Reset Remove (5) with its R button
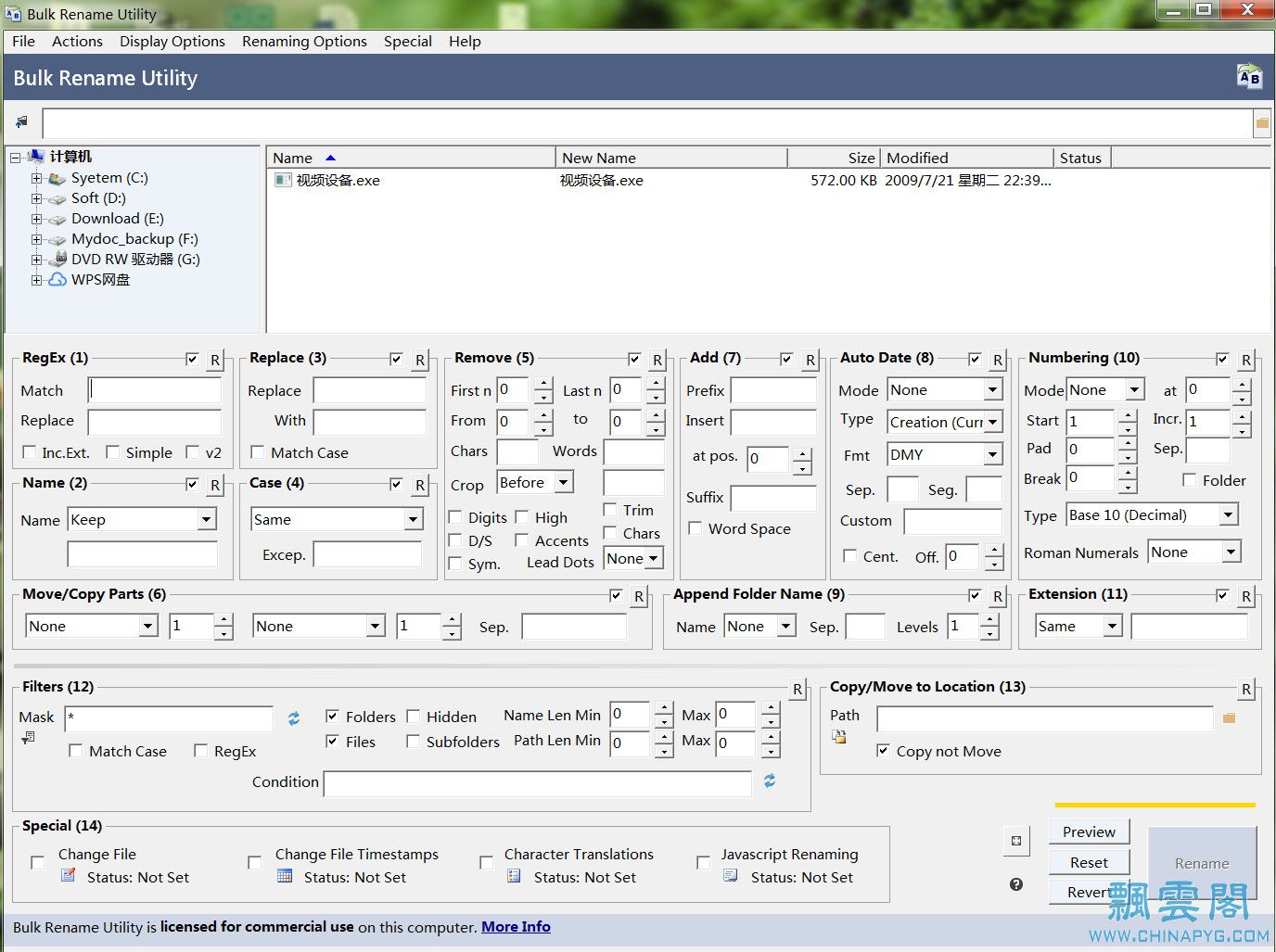Image resolution: width=1276 pixels, height=952 pixels. [x=657, y=361]
